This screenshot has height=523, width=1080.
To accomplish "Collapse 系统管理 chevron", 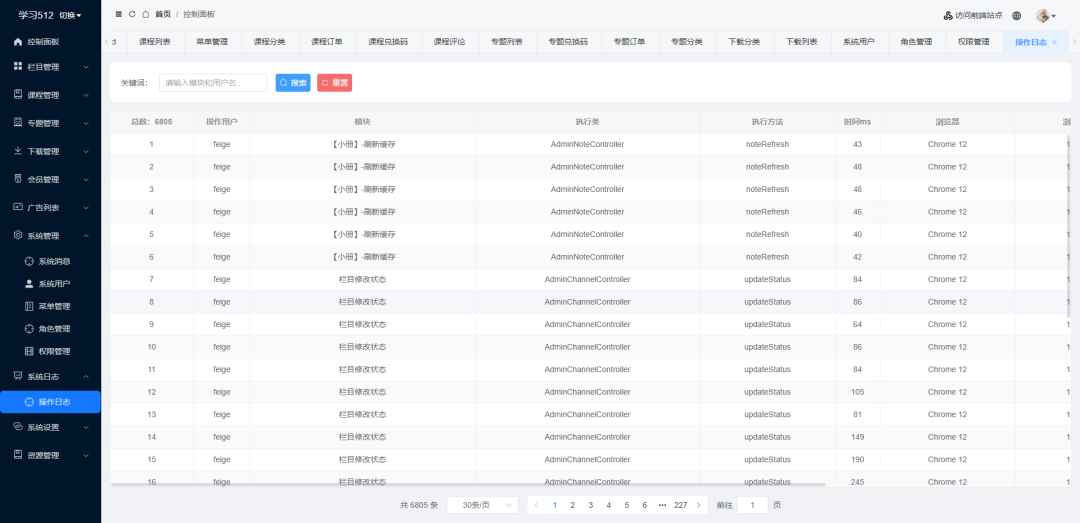I will (x=86, y=236).
